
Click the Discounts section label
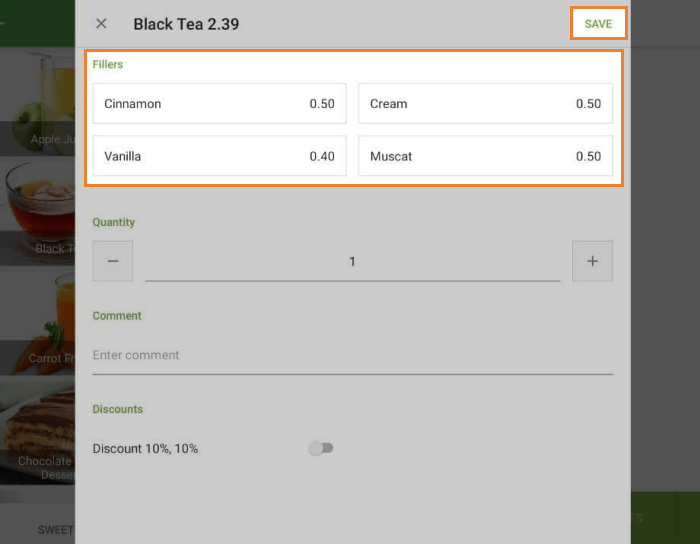pos(118,409)
